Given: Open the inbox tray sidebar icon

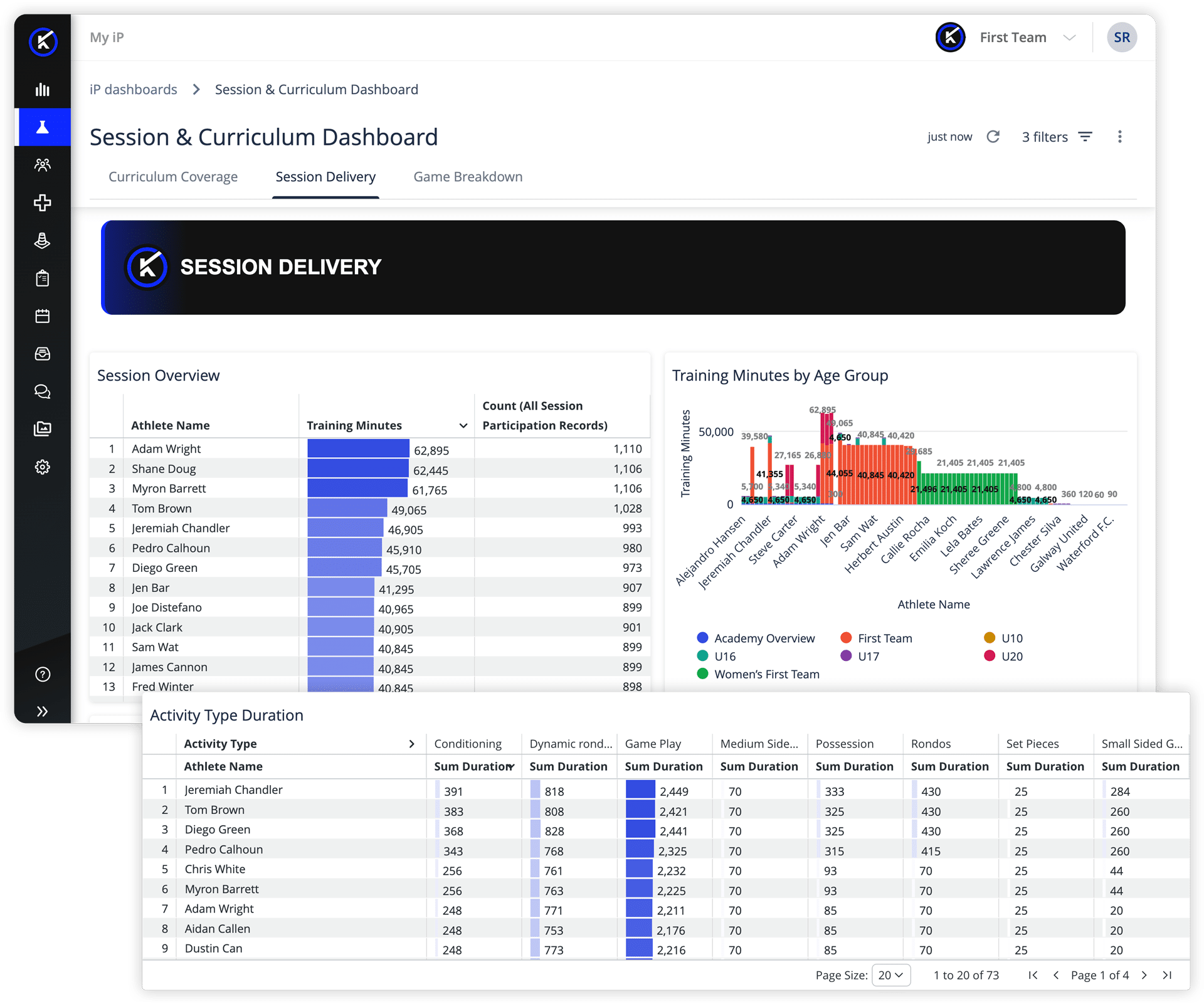Looking at the screenshot, I should 43,354.
